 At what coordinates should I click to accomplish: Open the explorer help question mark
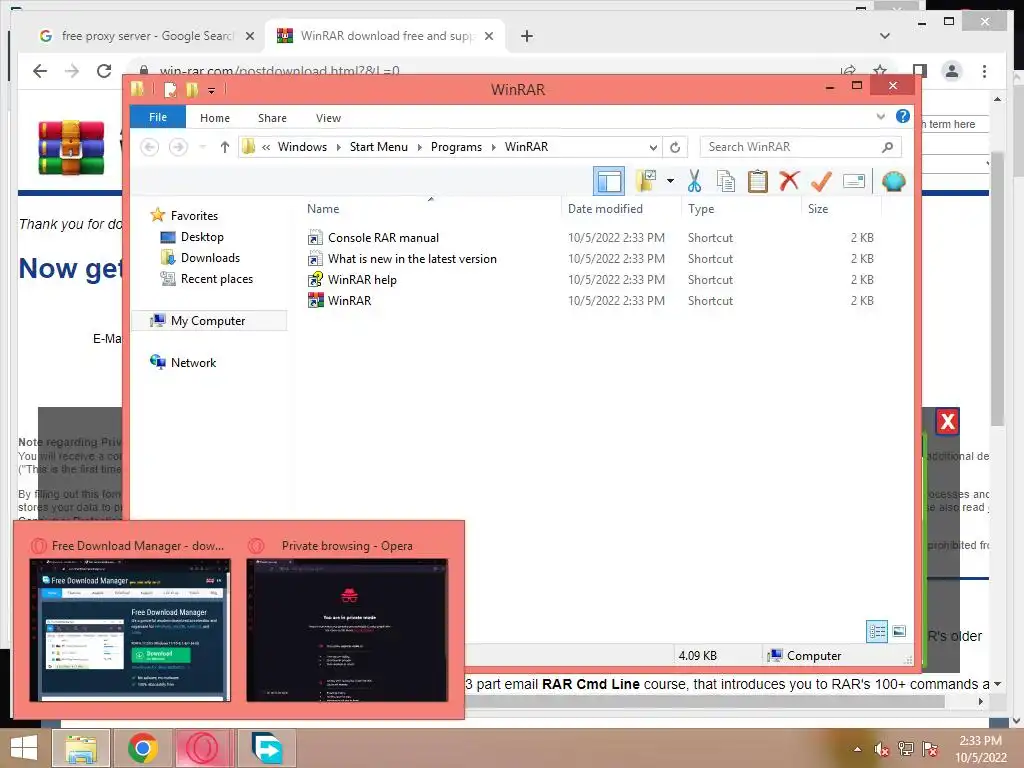(903, 116)
